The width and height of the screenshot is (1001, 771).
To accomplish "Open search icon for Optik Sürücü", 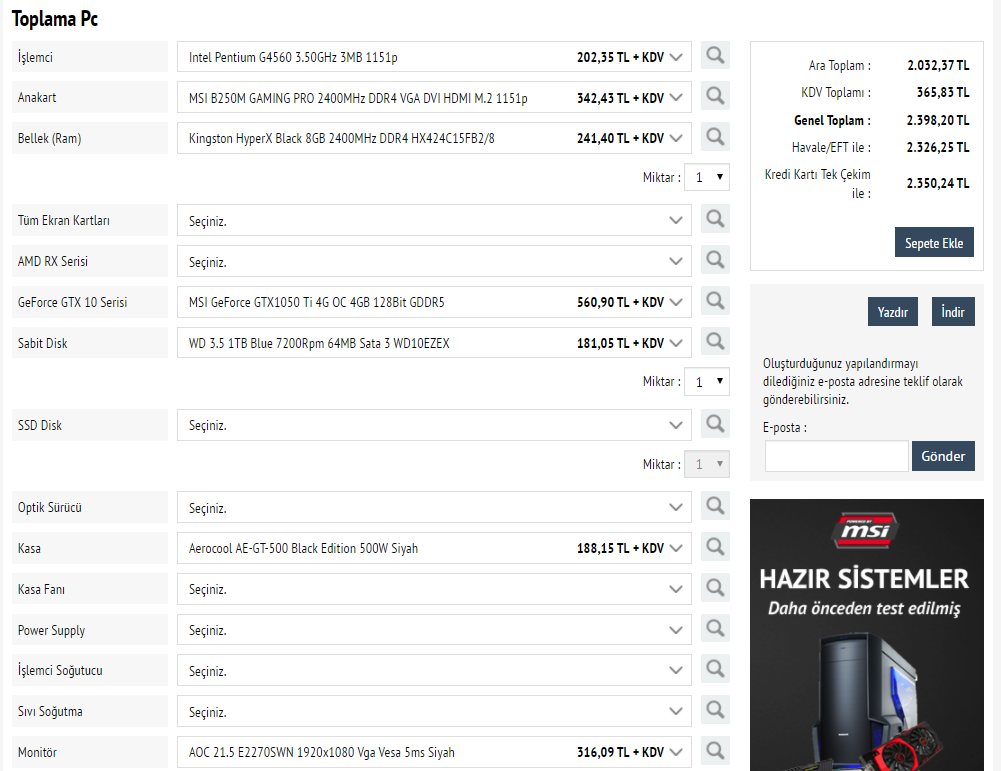I will (715, 507).
